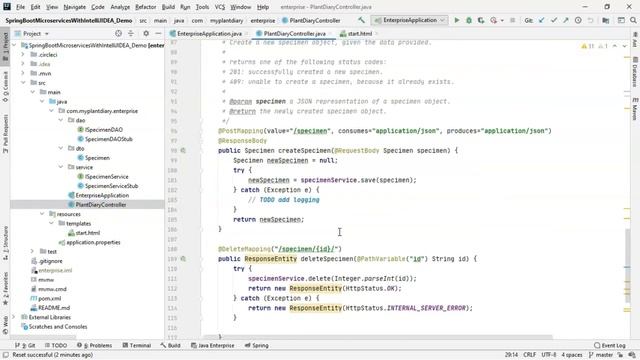Go to next highlighted error arrow

[x=624, y=46]
